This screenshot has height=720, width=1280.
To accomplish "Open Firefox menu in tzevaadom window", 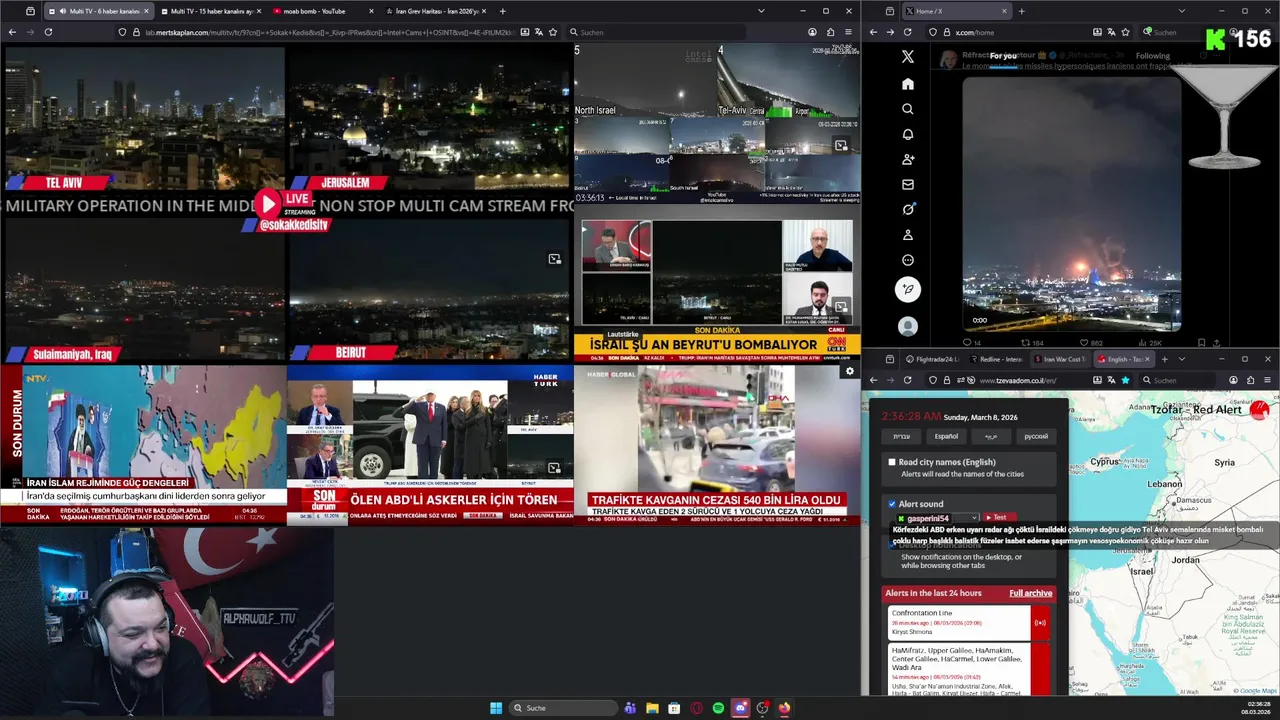I will [x=1267, y=380].
